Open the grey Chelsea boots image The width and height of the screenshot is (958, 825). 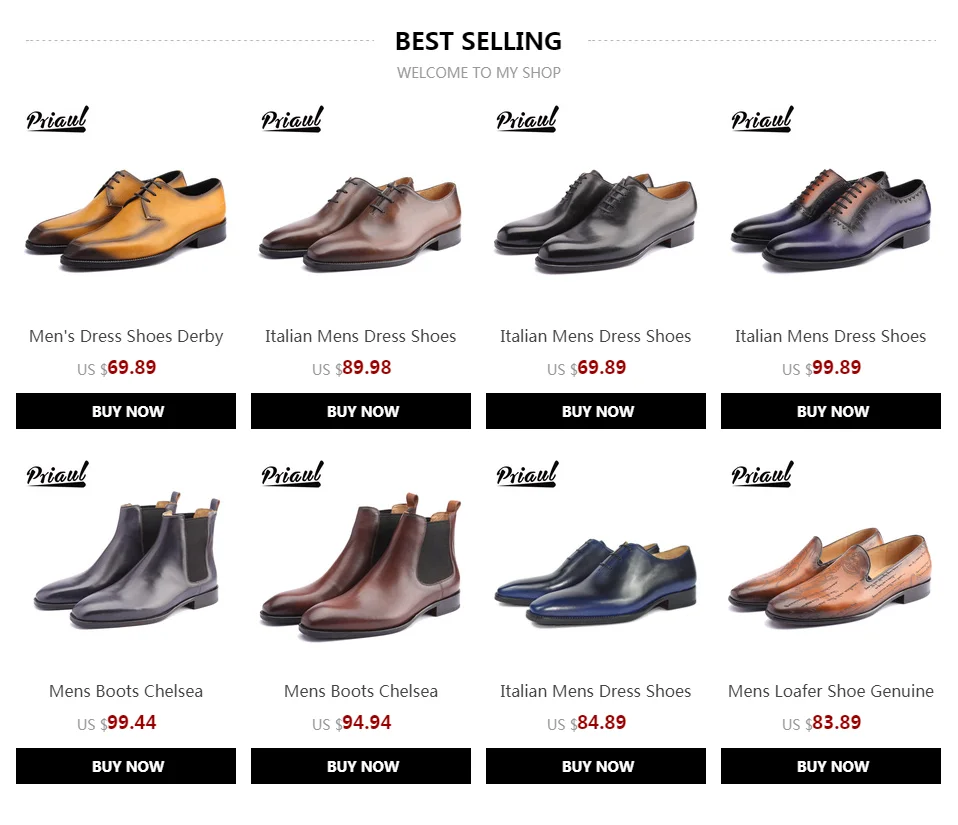tap(126, 560)
